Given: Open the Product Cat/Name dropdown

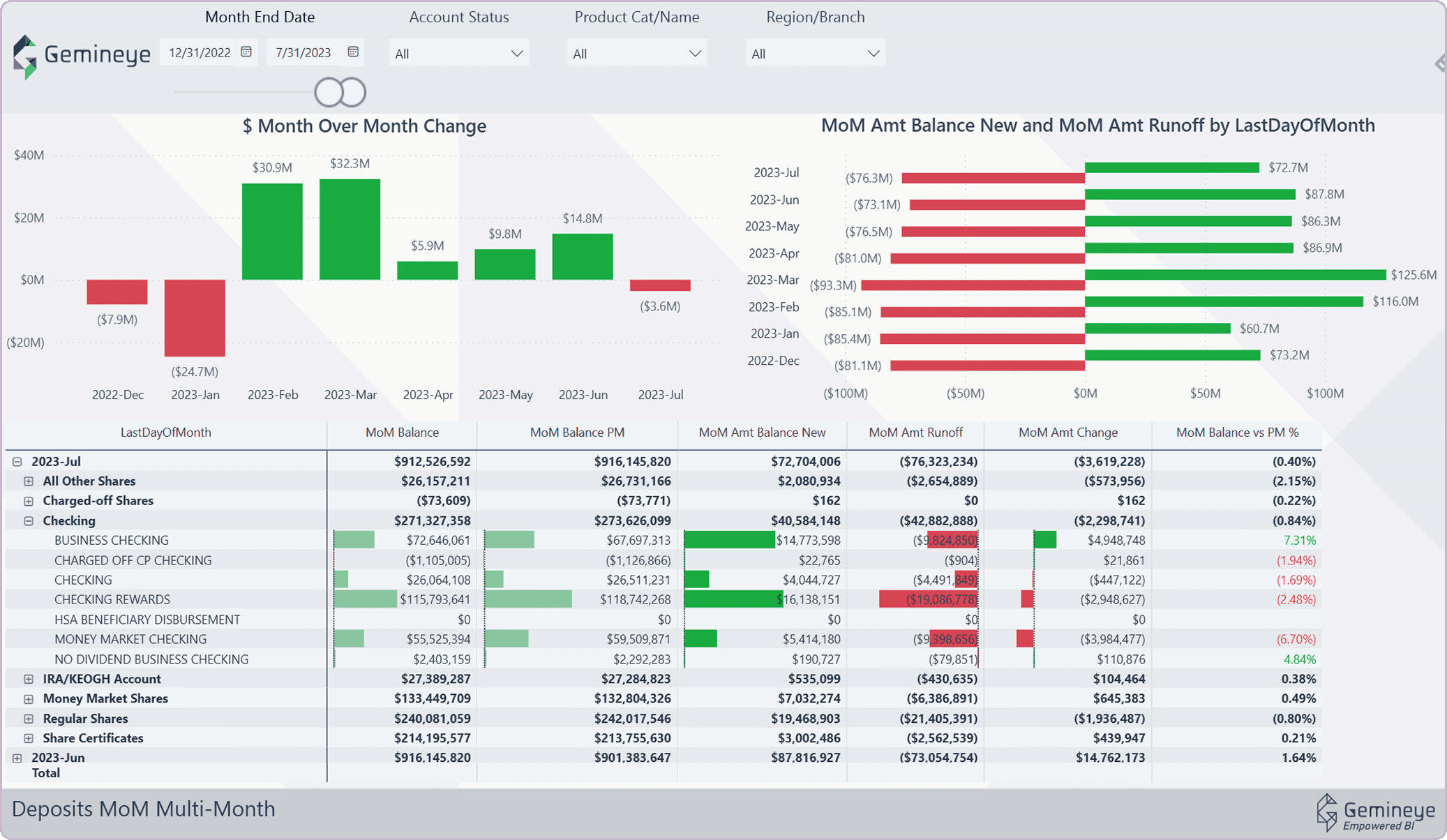Looking at the screenshot, I should (x=636, y=54).
